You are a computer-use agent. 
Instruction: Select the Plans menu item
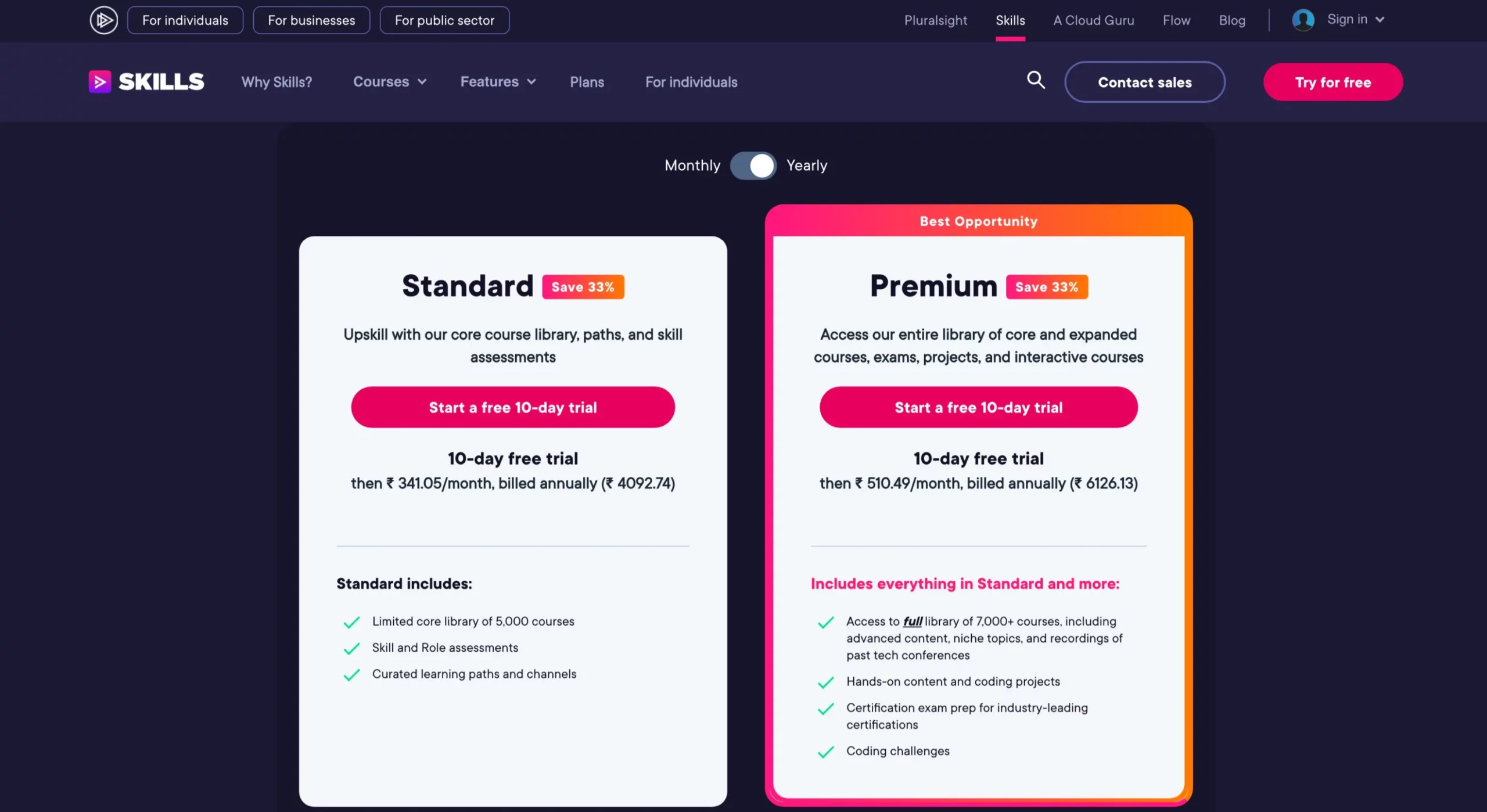[x=587, y=81]
